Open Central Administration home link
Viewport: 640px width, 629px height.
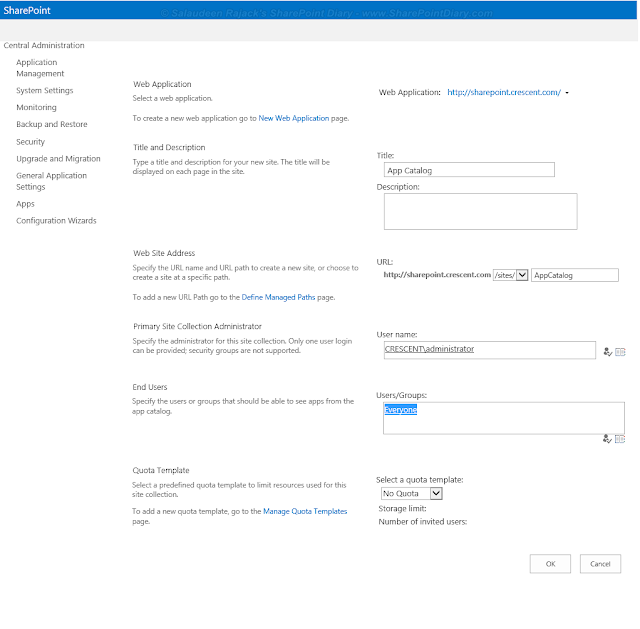(x=44, y=45)
